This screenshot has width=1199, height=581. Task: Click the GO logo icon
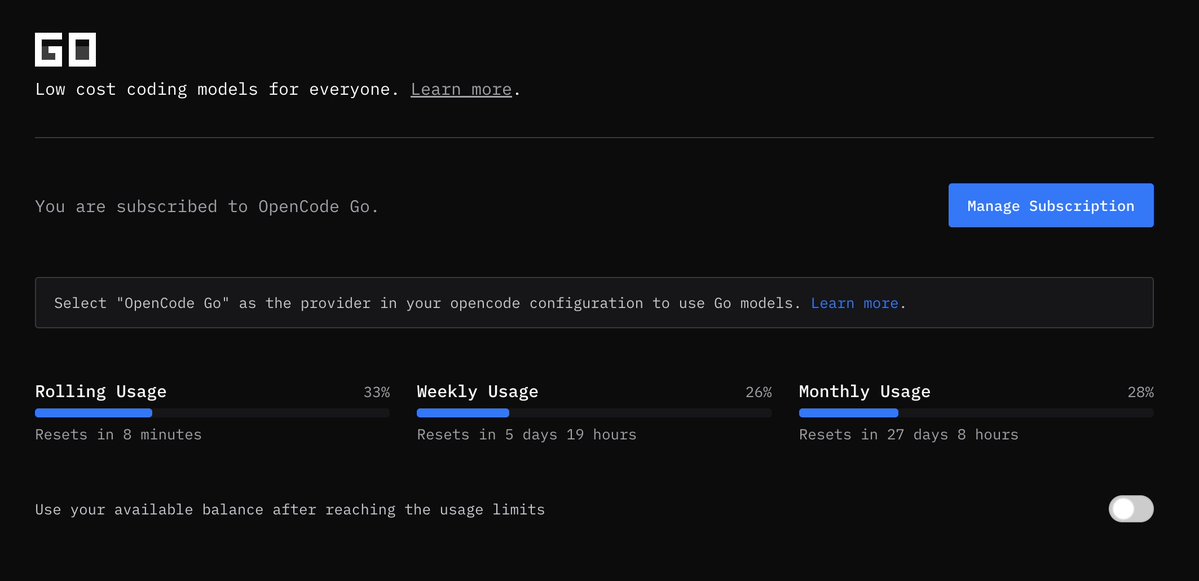[65, 50]
